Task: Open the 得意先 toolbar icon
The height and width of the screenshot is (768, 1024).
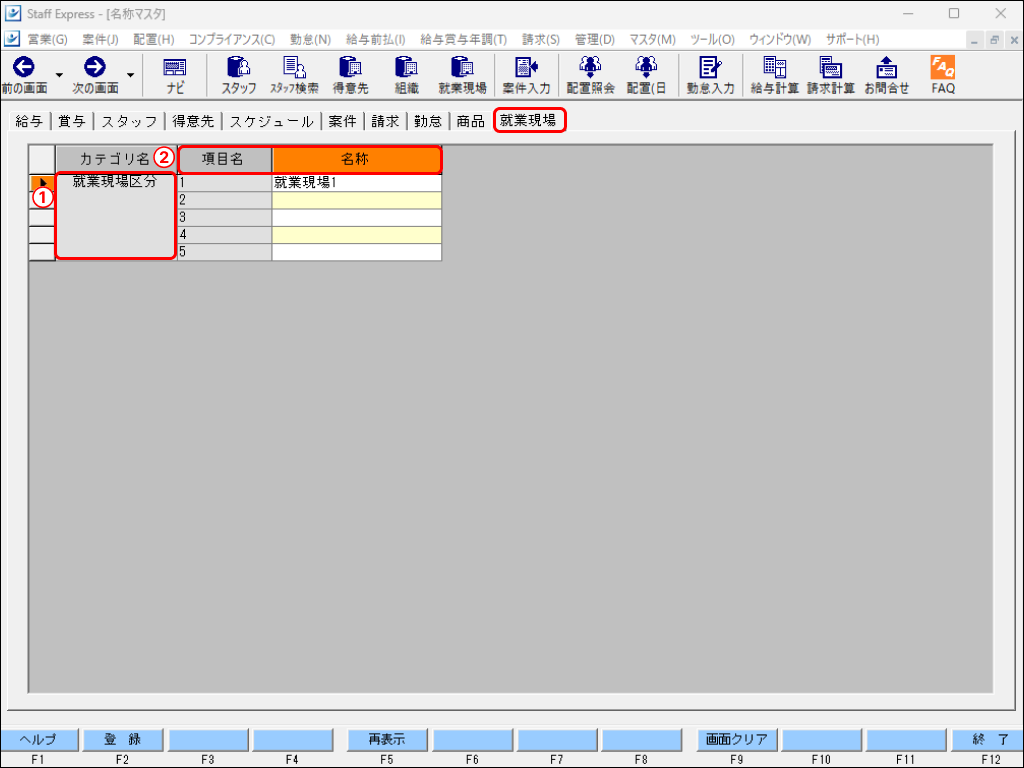Action: 351,75
